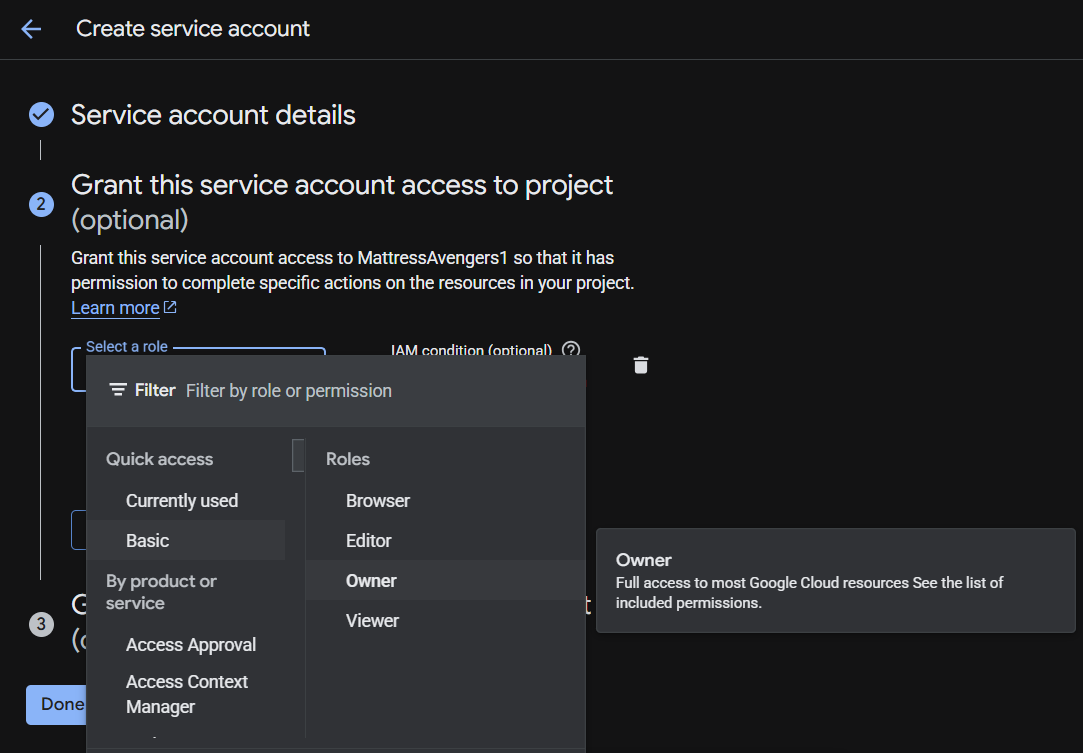Type in Filter by role field
1083x753 pixels.
[x=380, y=391]
